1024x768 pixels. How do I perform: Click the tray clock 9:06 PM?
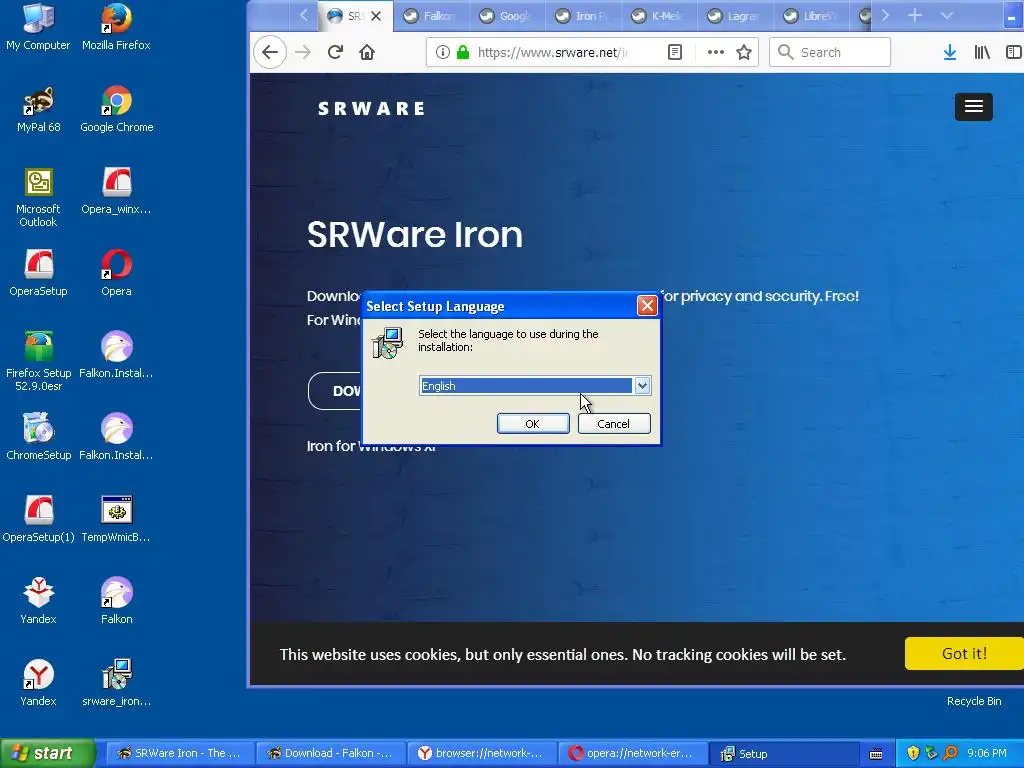(x=987, y=753)
